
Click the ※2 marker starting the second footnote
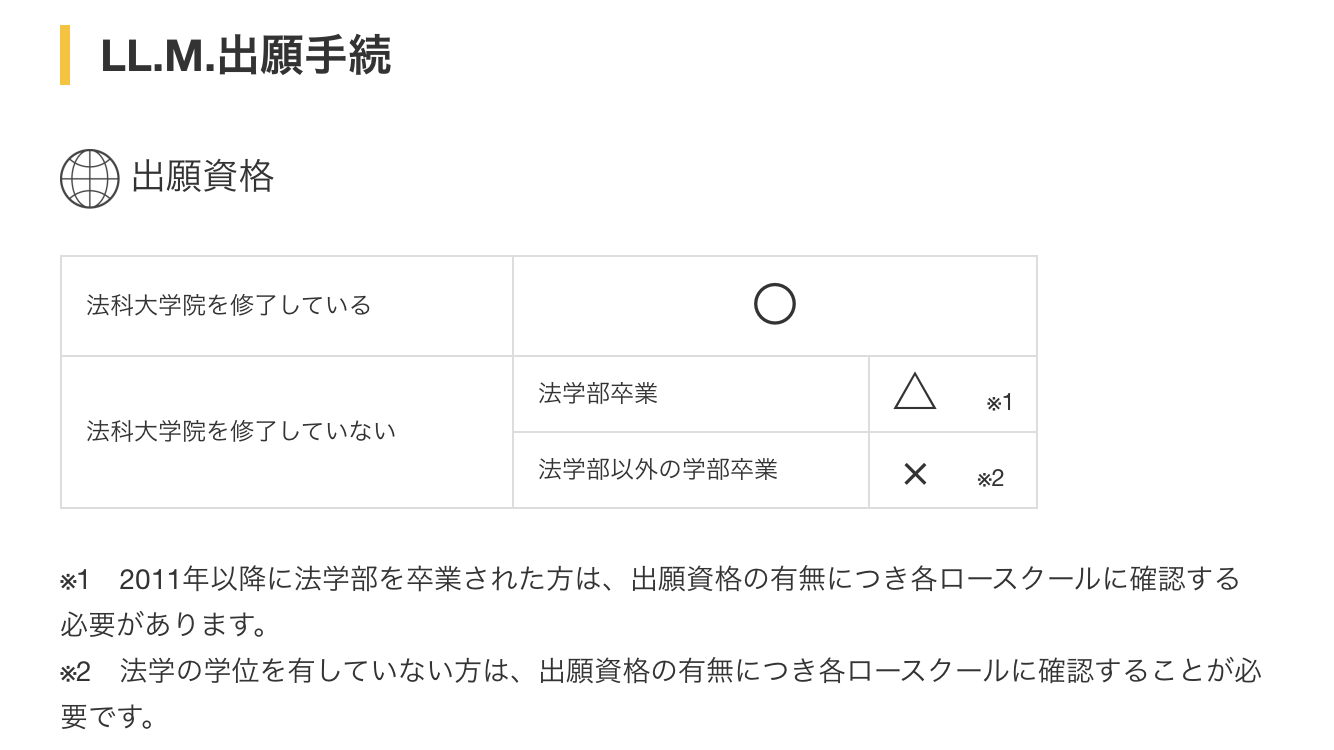(75, 671)
